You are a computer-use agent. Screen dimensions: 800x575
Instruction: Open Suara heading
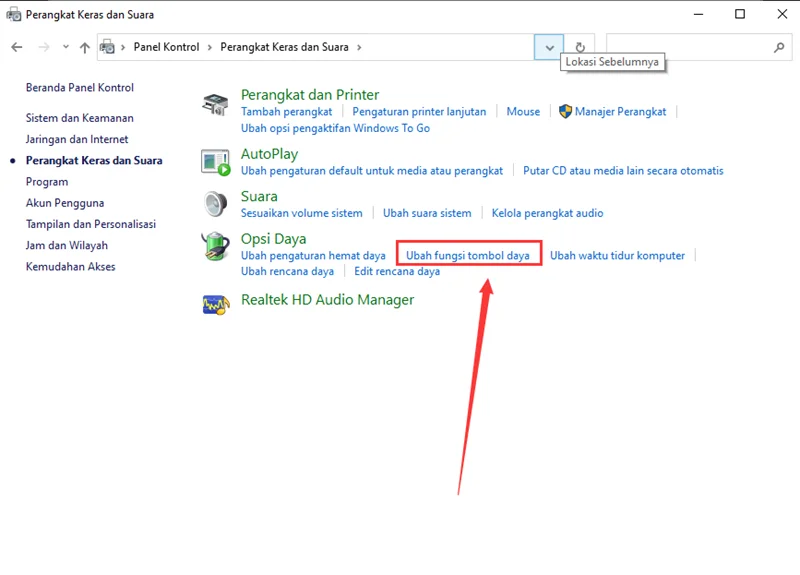tap(259, 196)
